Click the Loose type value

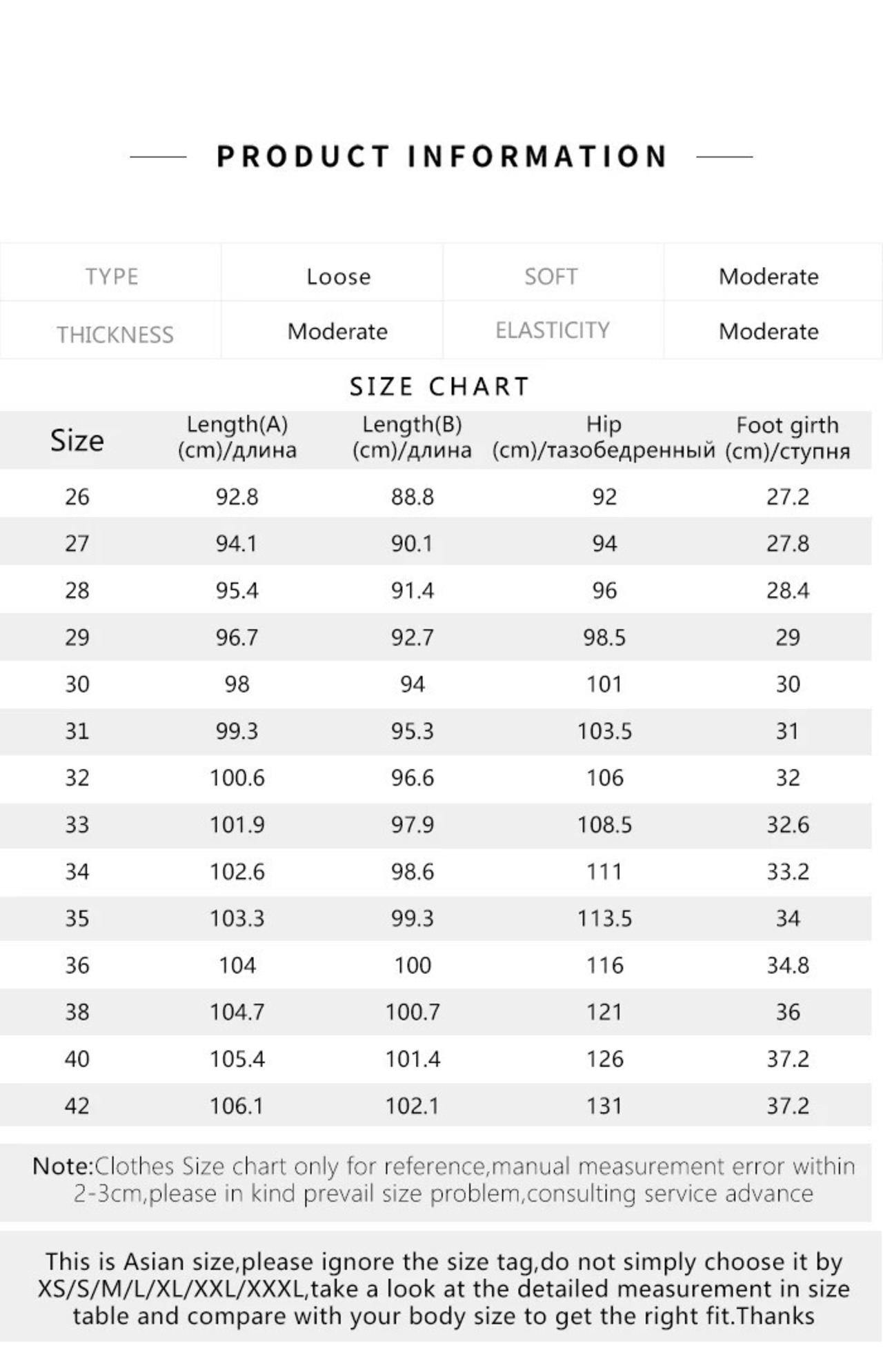click(339, 277)
